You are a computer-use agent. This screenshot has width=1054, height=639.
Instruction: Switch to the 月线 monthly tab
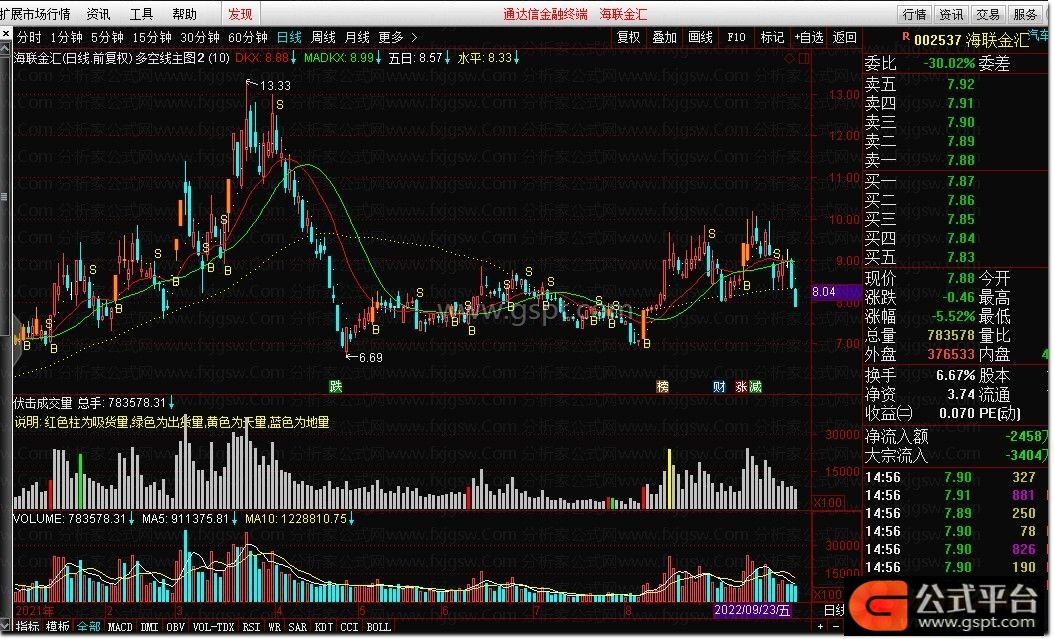coord(357,38)
